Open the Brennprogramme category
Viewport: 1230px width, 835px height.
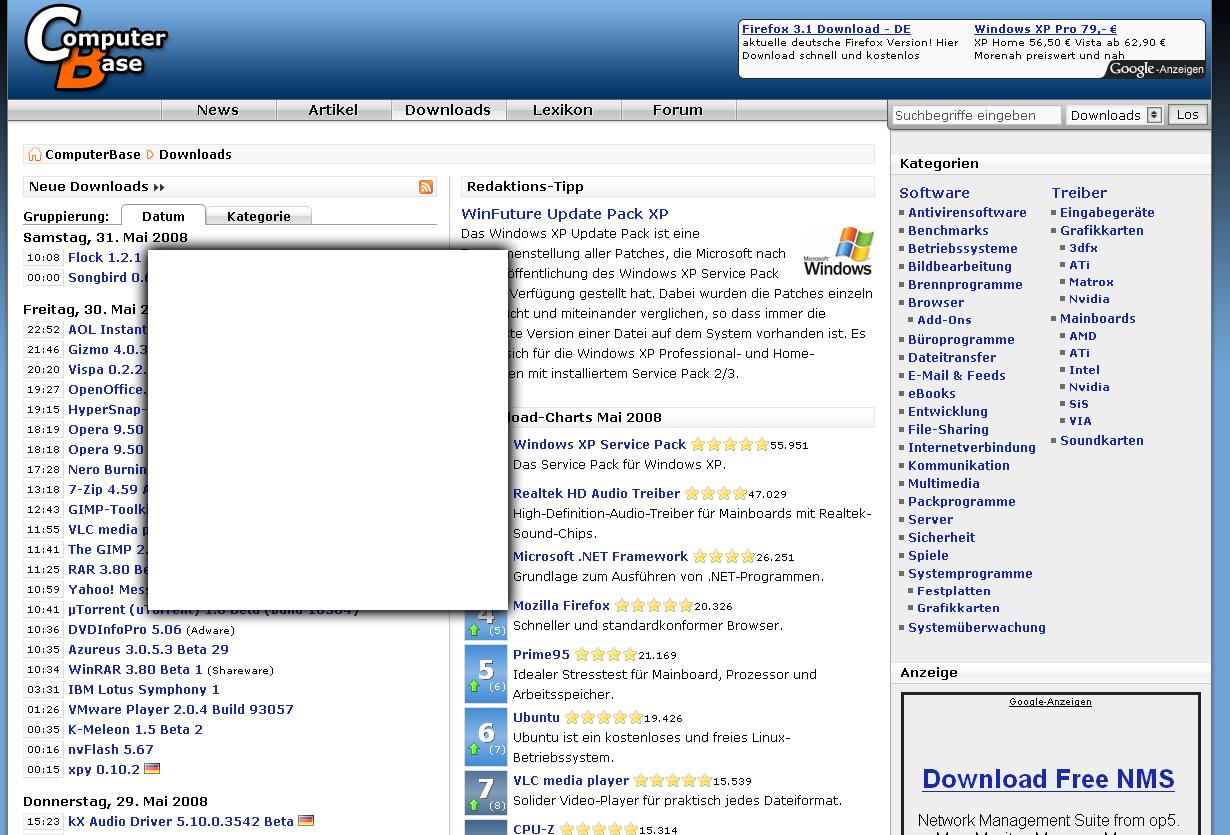tap(965, 285)
